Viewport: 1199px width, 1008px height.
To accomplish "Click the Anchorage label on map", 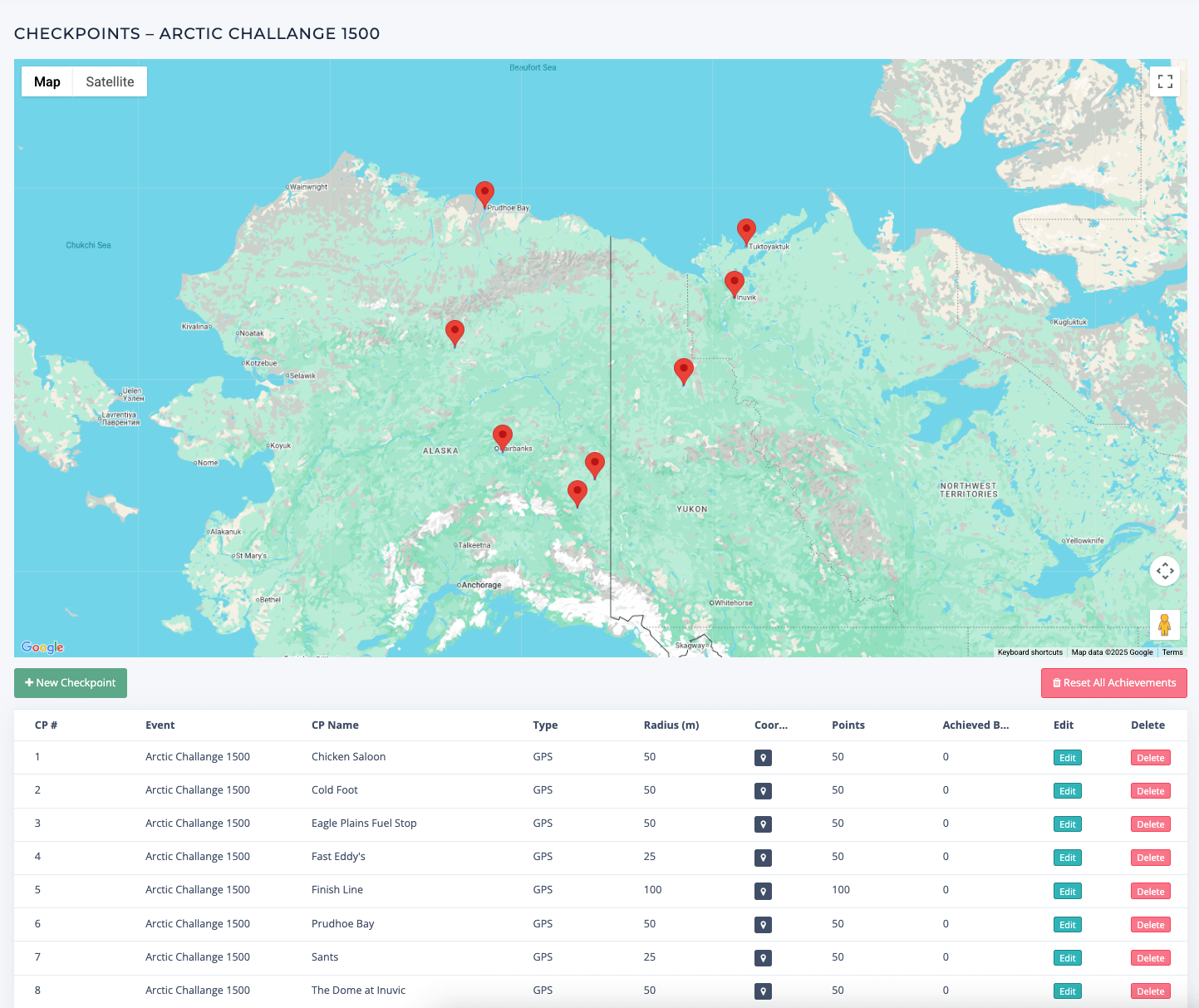I will click(x=481, y=585).
